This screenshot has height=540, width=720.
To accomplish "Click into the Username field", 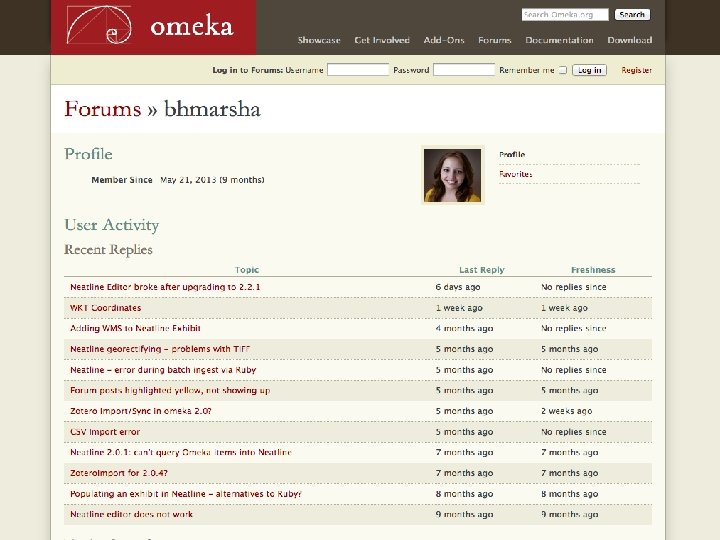I will 358,70.
